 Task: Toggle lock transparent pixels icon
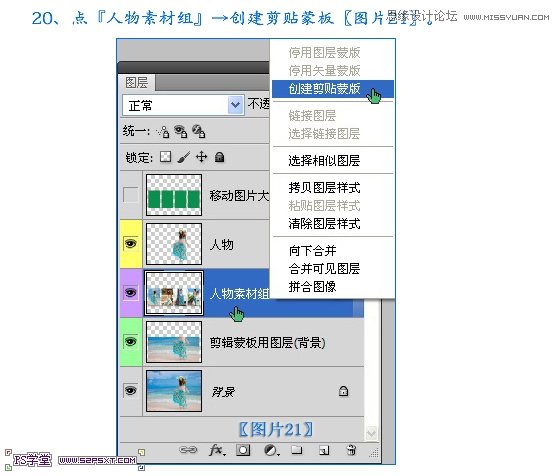[x=165, y=157]
